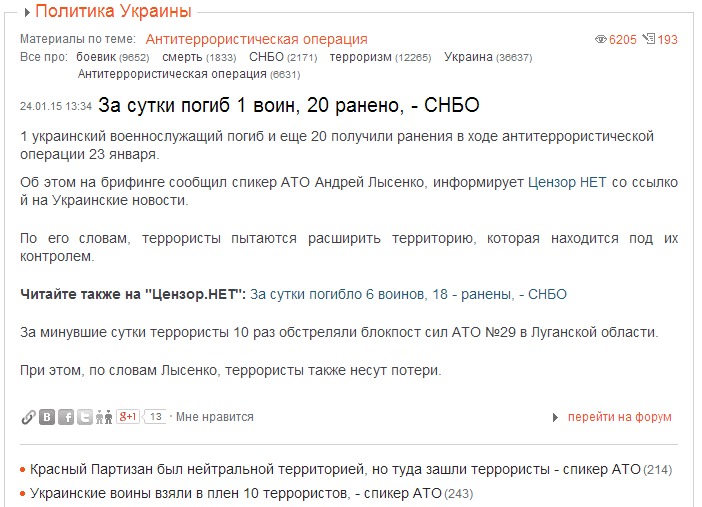Open the 'Украина' tag
Image resolution: width=702 pixels, height=507 pixels.
468,57
